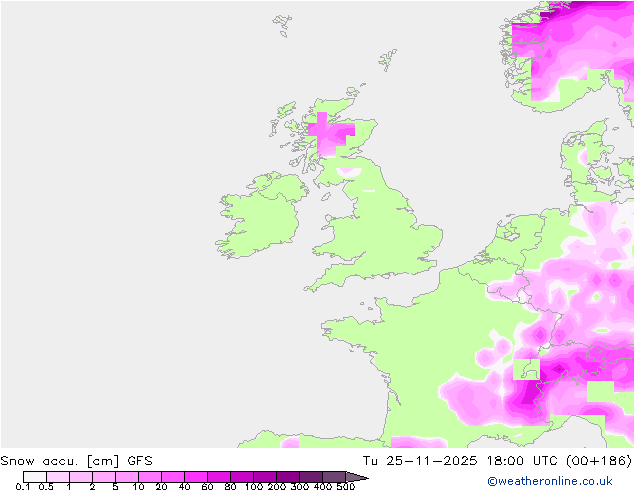Open the weatheronline.co.uk copyright link
The image size is (634, 490).
(x=550, y=481)
